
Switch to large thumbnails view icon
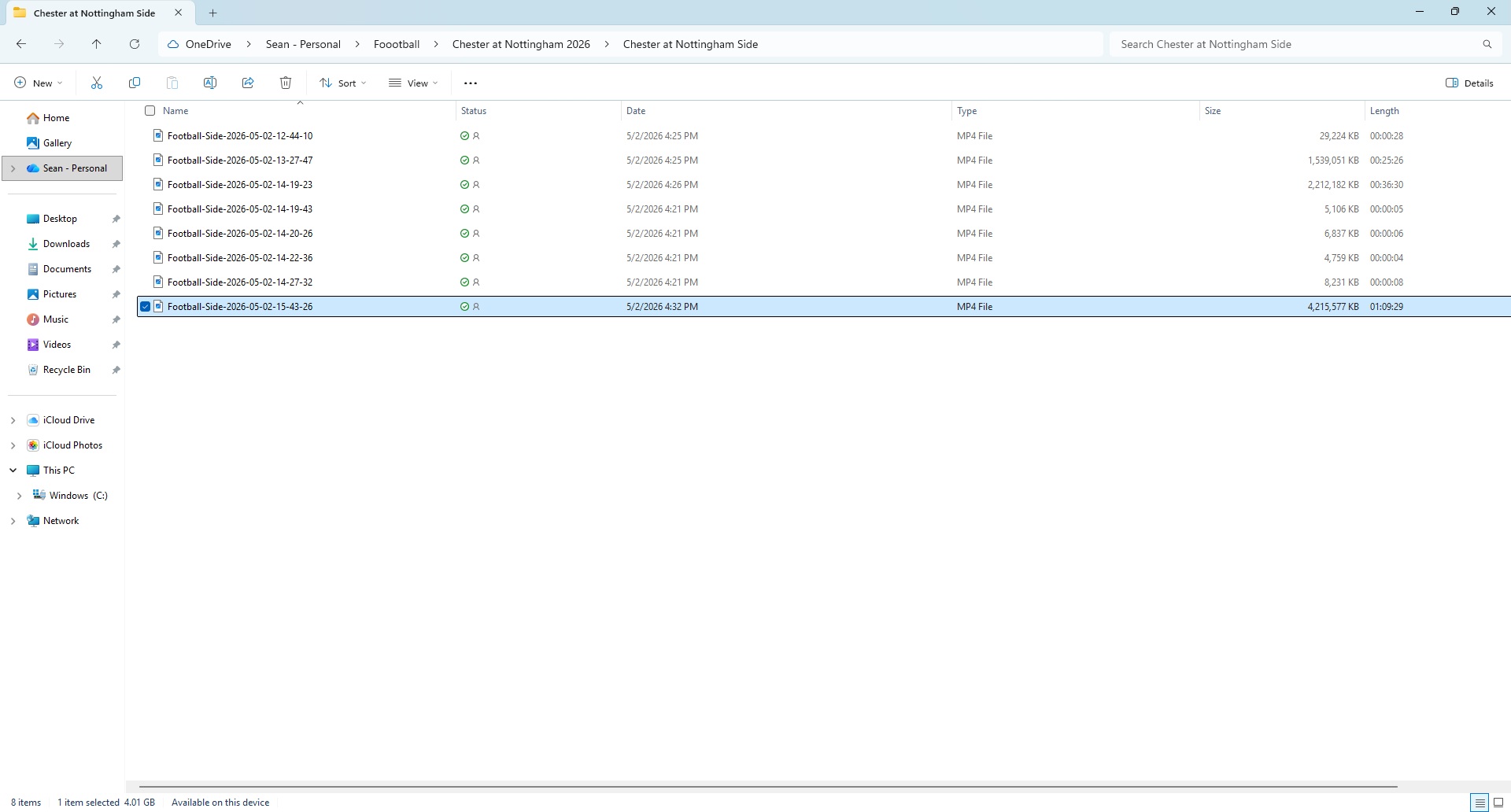click(1498, 803)
